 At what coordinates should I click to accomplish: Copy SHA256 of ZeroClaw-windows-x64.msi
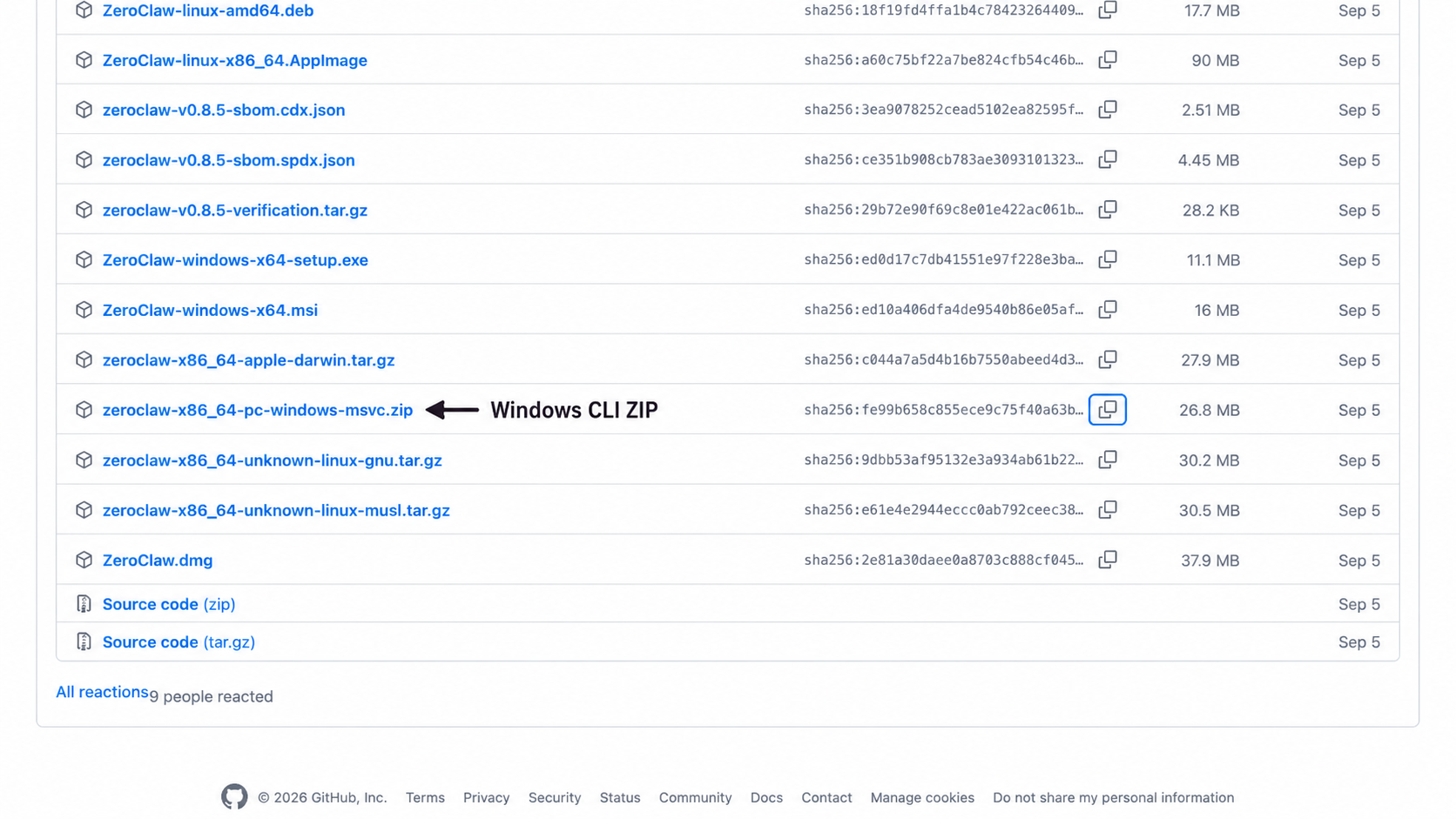coord(1107,310)
